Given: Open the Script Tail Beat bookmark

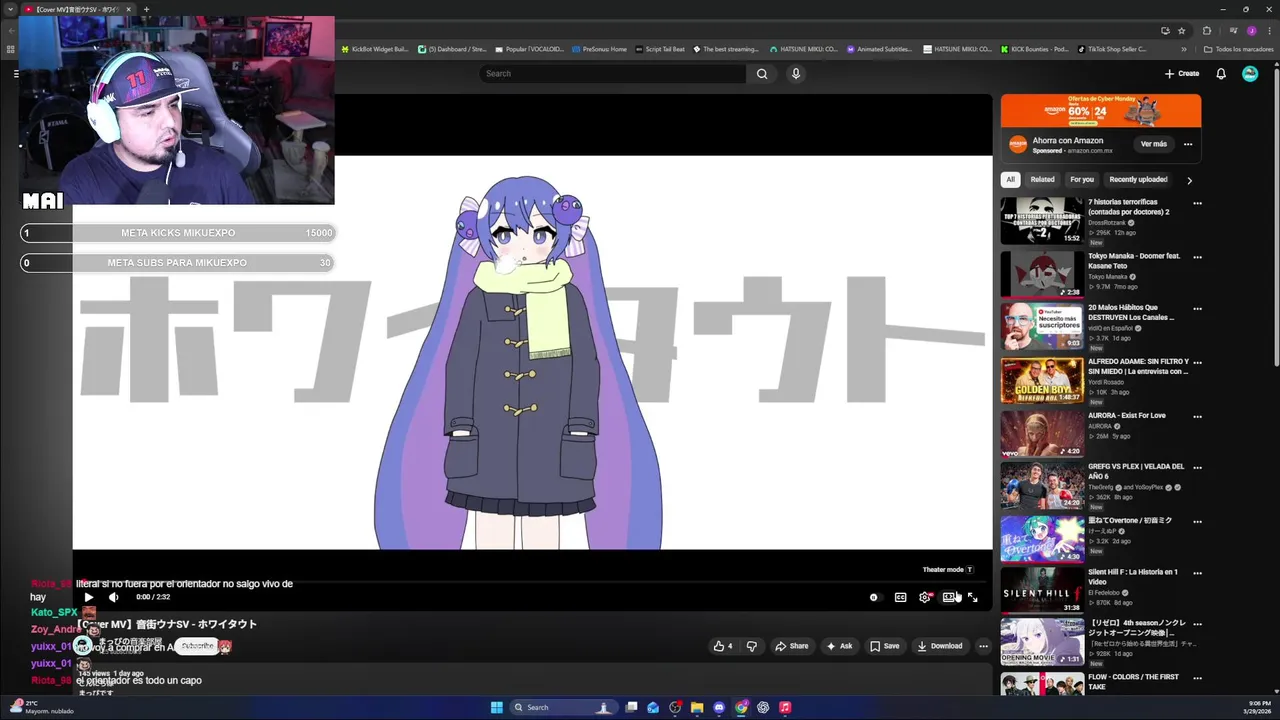Looking at the screenshot, I should tap(660, 49).
